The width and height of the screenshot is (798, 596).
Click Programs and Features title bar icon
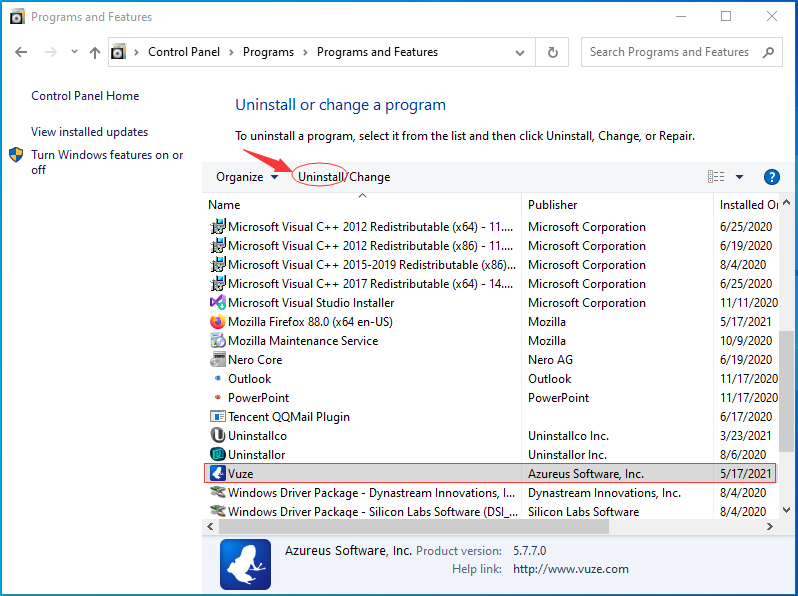pyautogui.click(x=17, y=17)
